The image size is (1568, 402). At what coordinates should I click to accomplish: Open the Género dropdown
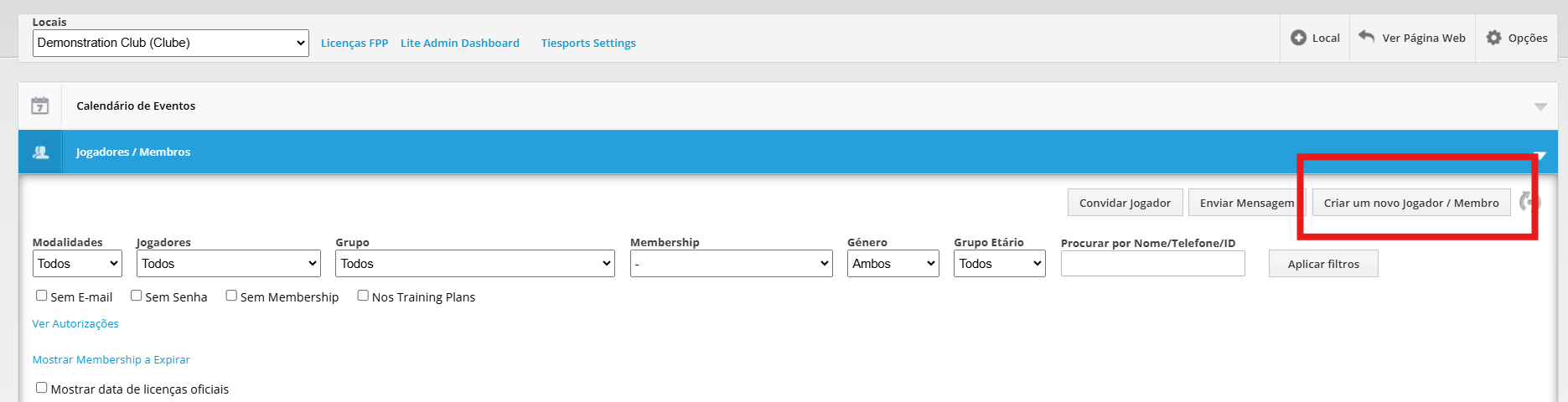[x=893, y=264]
